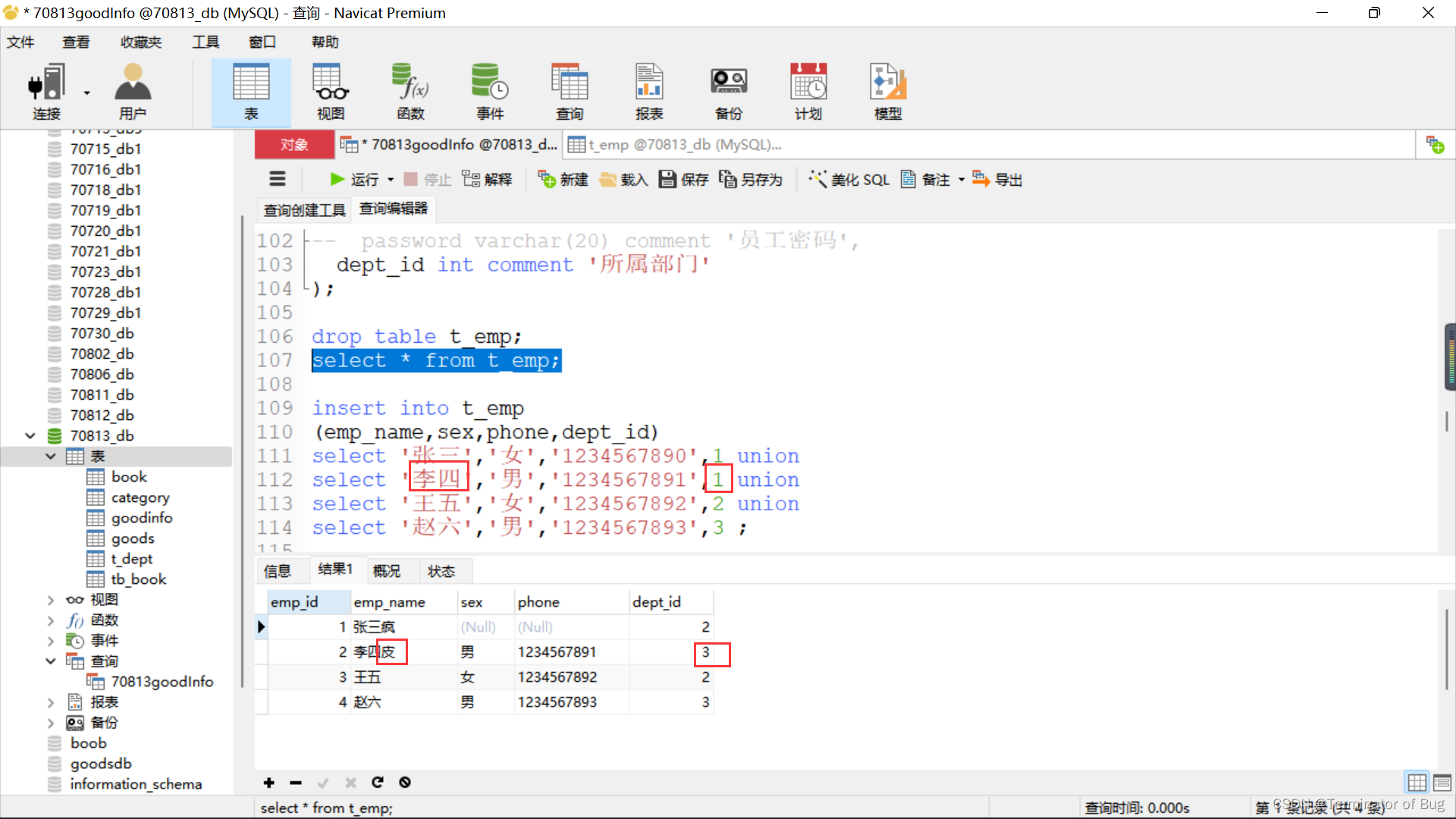
Task: Click new tab icon at top right
Action: [x=1435, y=145]
